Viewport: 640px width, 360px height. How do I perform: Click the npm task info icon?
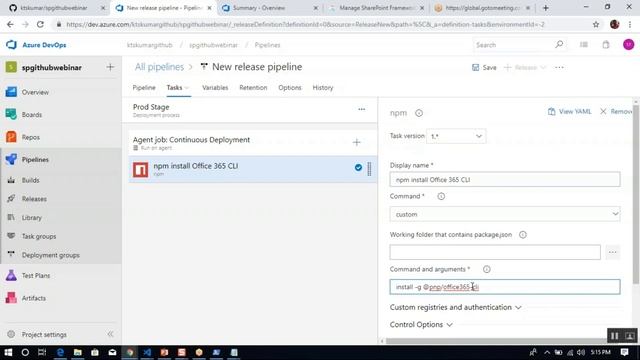[419, 113]
